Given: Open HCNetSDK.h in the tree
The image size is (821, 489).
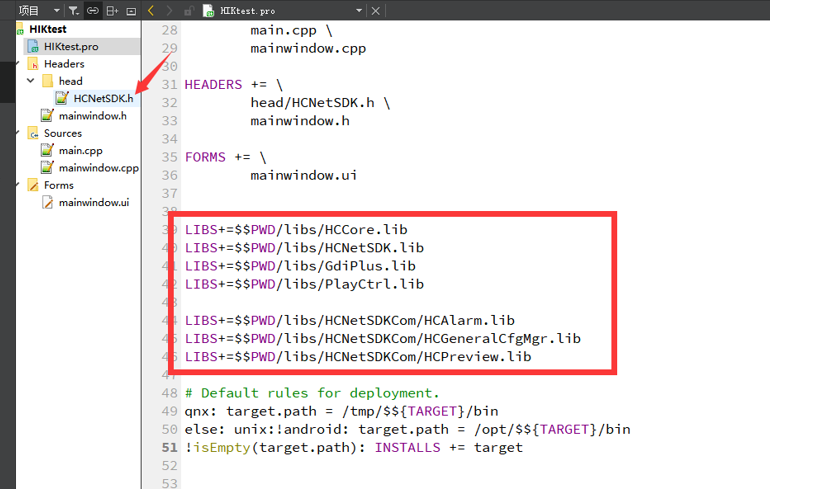Looking at the screenshot, I should (103, 98).
